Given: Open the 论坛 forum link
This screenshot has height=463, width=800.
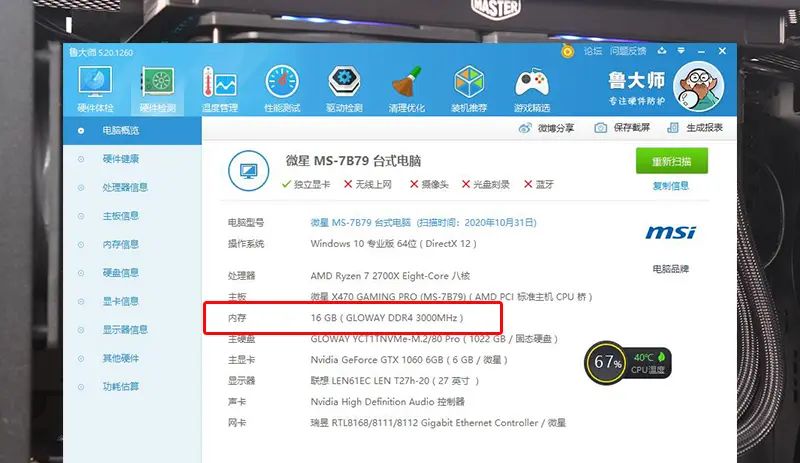Looking at the screenshot, I should point(593,51).
